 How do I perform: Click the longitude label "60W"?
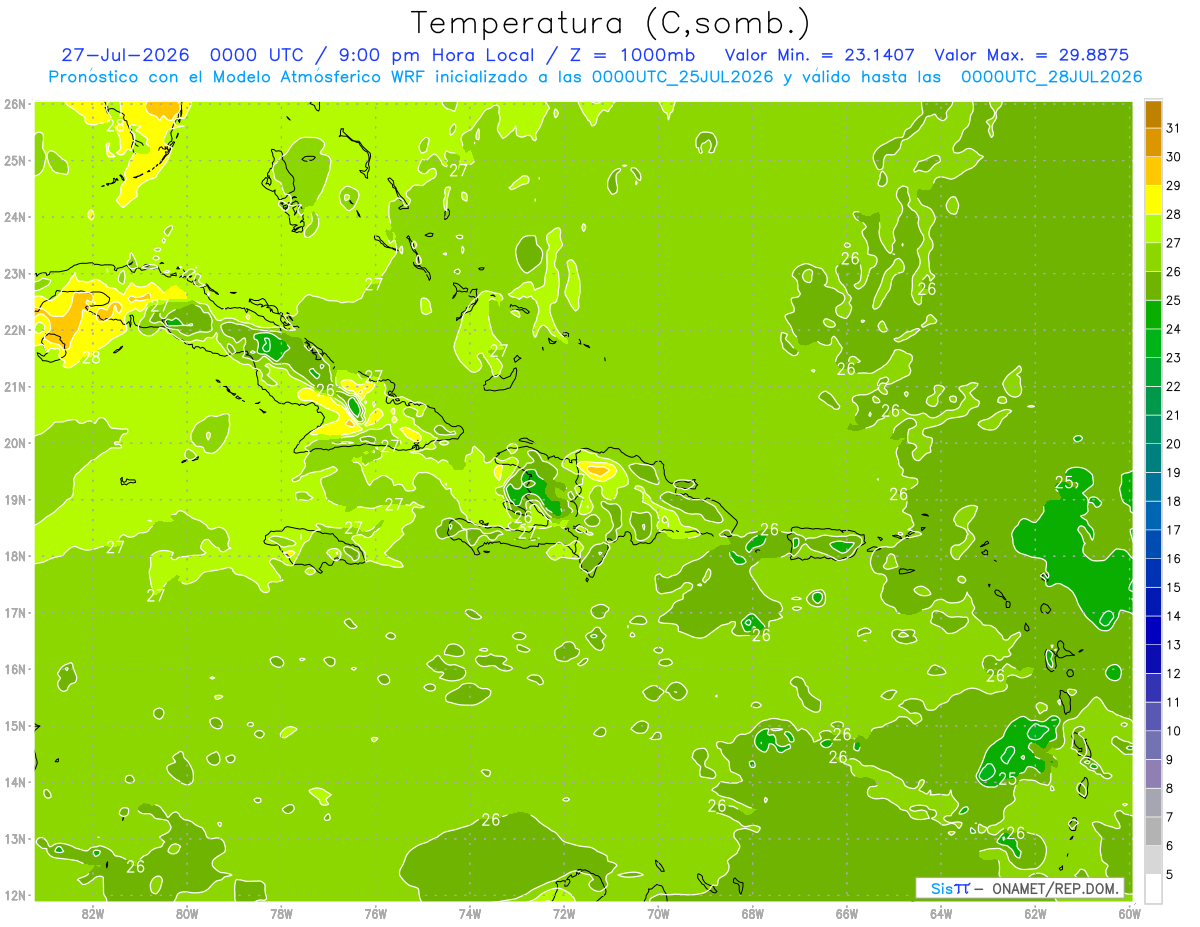(x=1129, y=913)
